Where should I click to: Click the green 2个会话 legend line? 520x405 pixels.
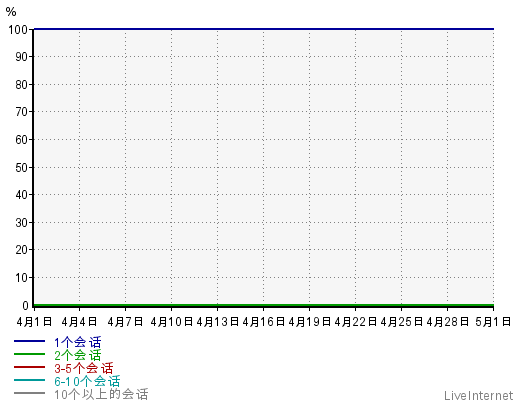click(29, 354)
